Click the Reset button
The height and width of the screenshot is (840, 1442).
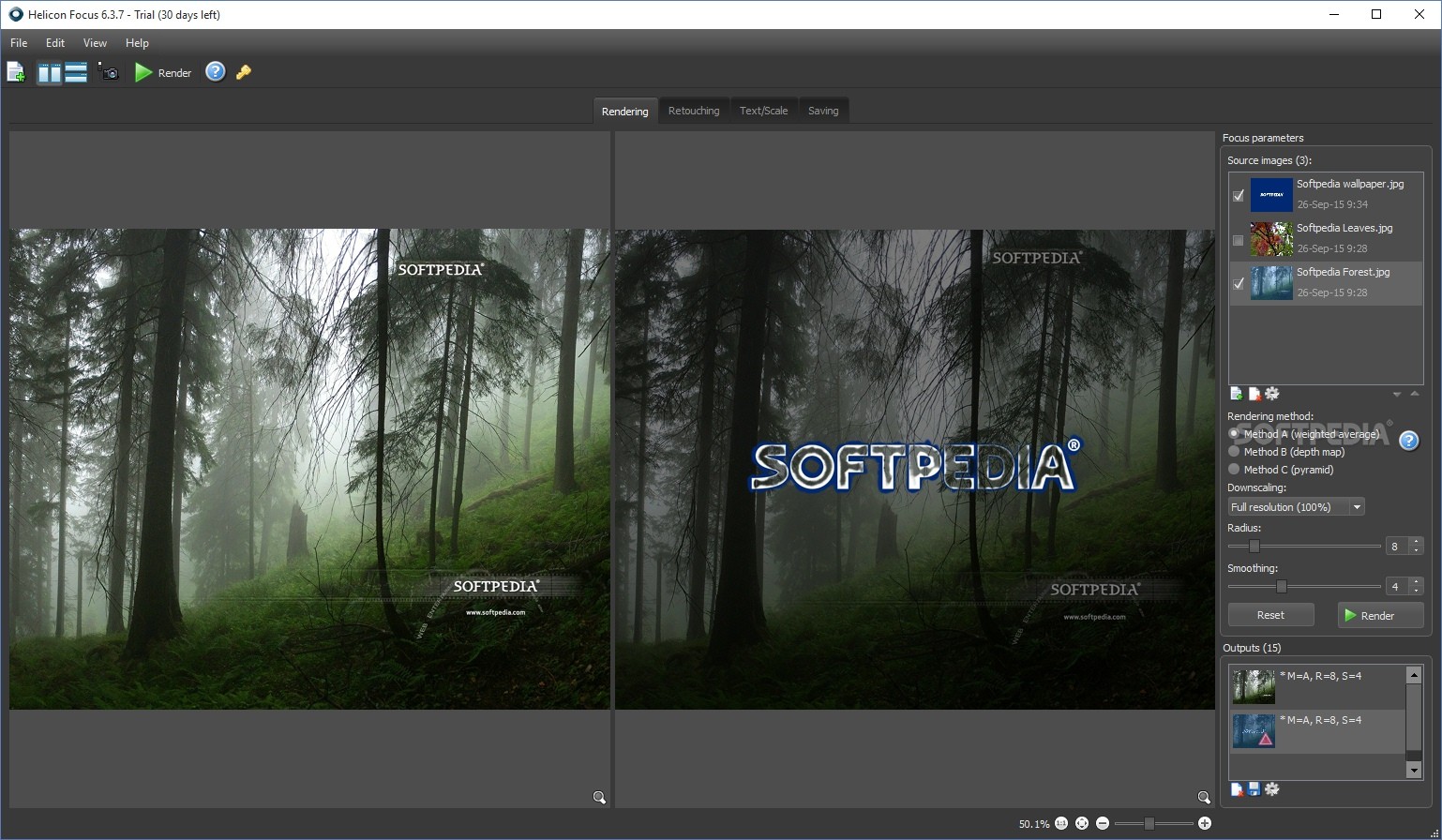tap(1270, 615)
